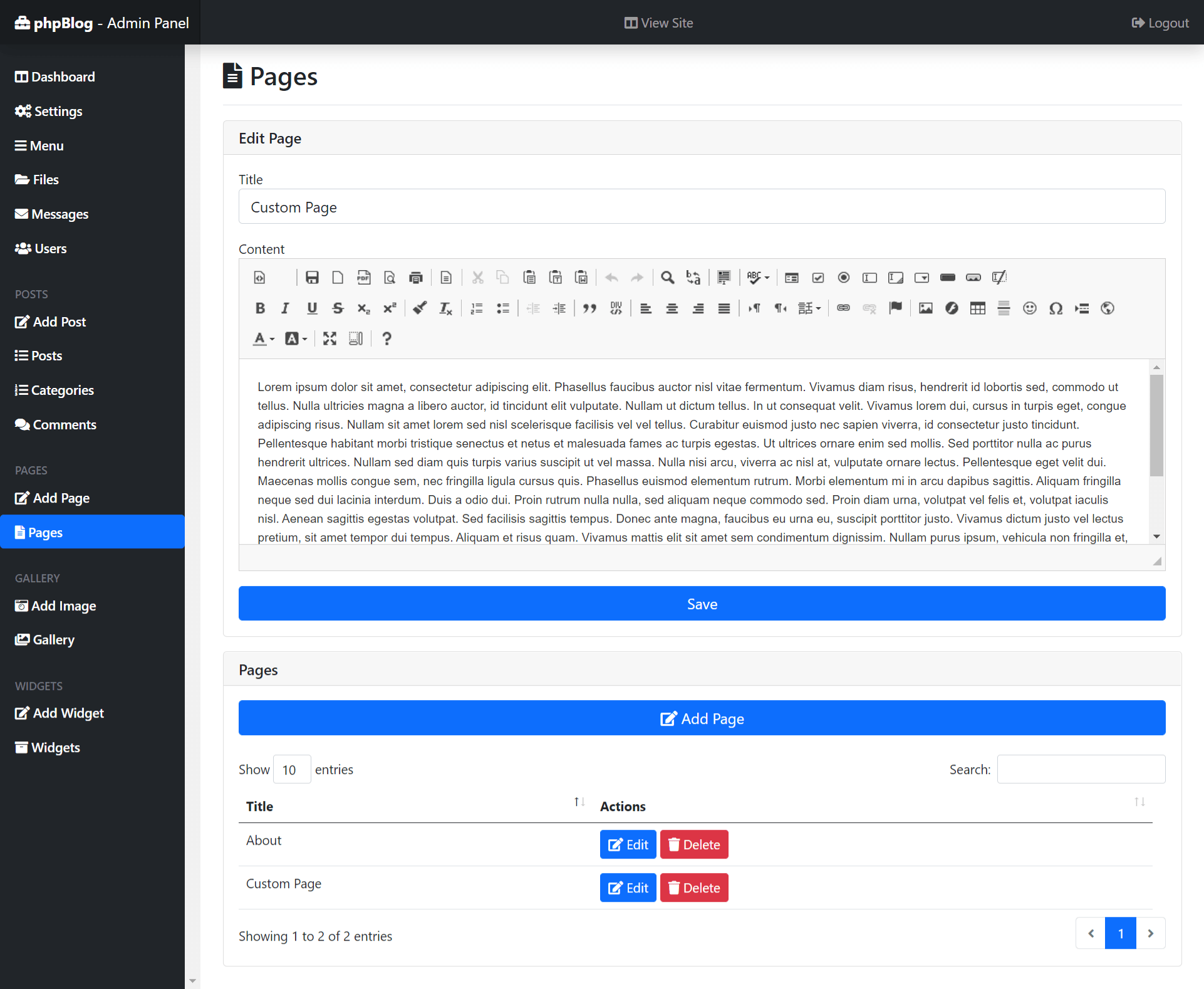Delete the Custom Page entry
This screenshot has width=1204, height=989.
694,888
